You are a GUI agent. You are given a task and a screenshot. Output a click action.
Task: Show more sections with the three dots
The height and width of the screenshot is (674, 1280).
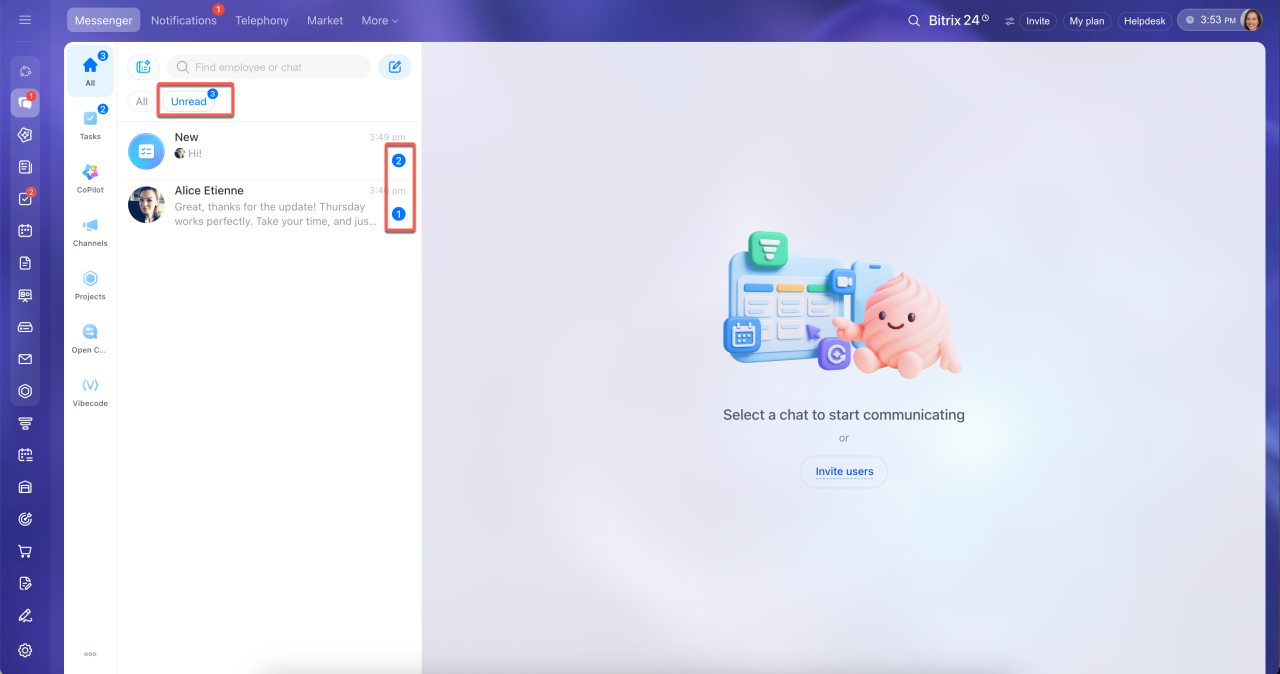tap(90, 654)
